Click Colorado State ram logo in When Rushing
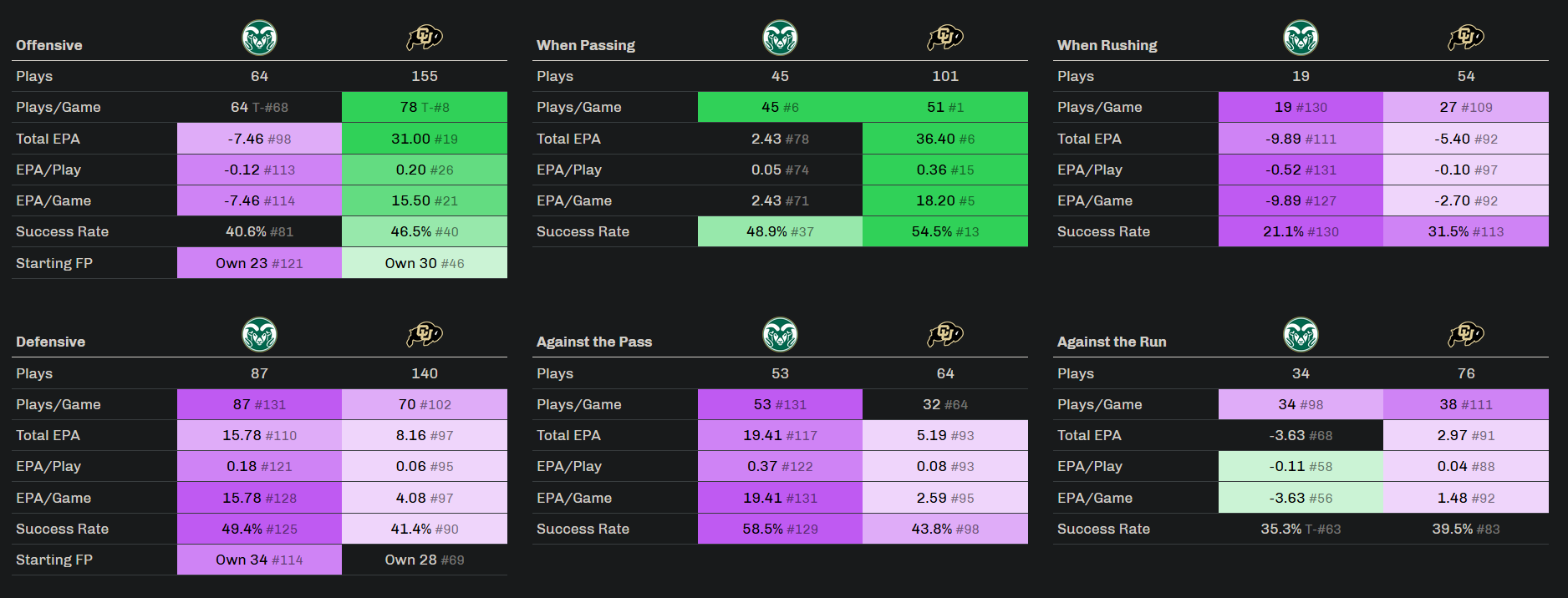 1301,38
